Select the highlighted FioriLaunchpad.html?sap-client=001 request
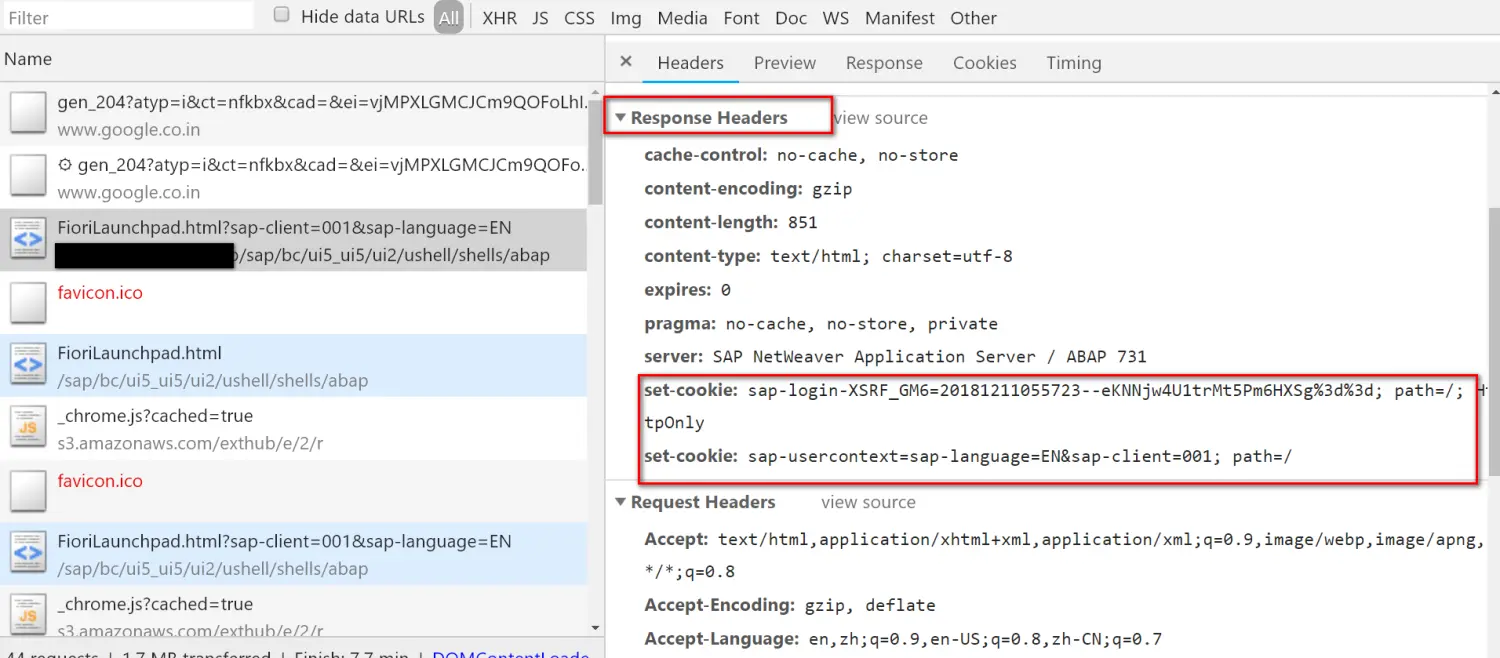Screen dimensions: 1500x658 (x=294, y=240)
